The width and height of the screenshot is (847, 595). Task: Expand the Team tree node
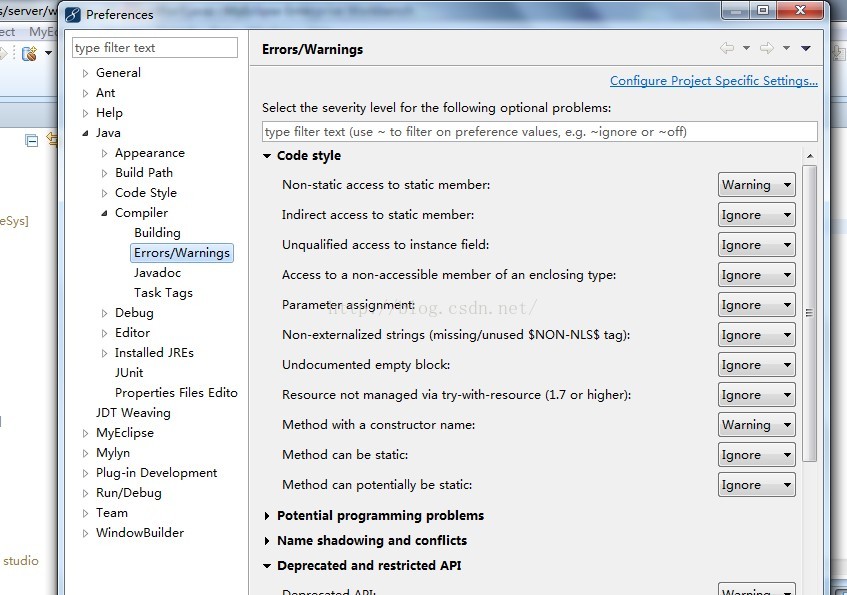pos(85,513)
